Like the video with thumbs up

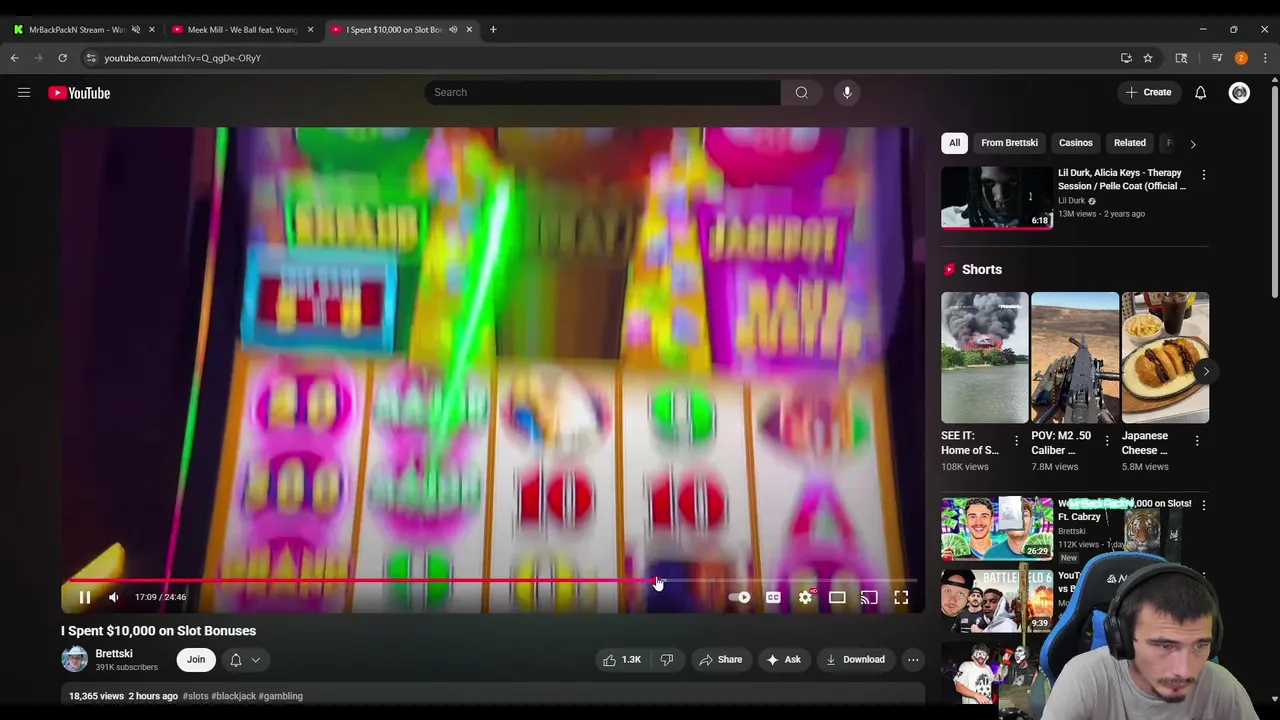tap(621, 659)
